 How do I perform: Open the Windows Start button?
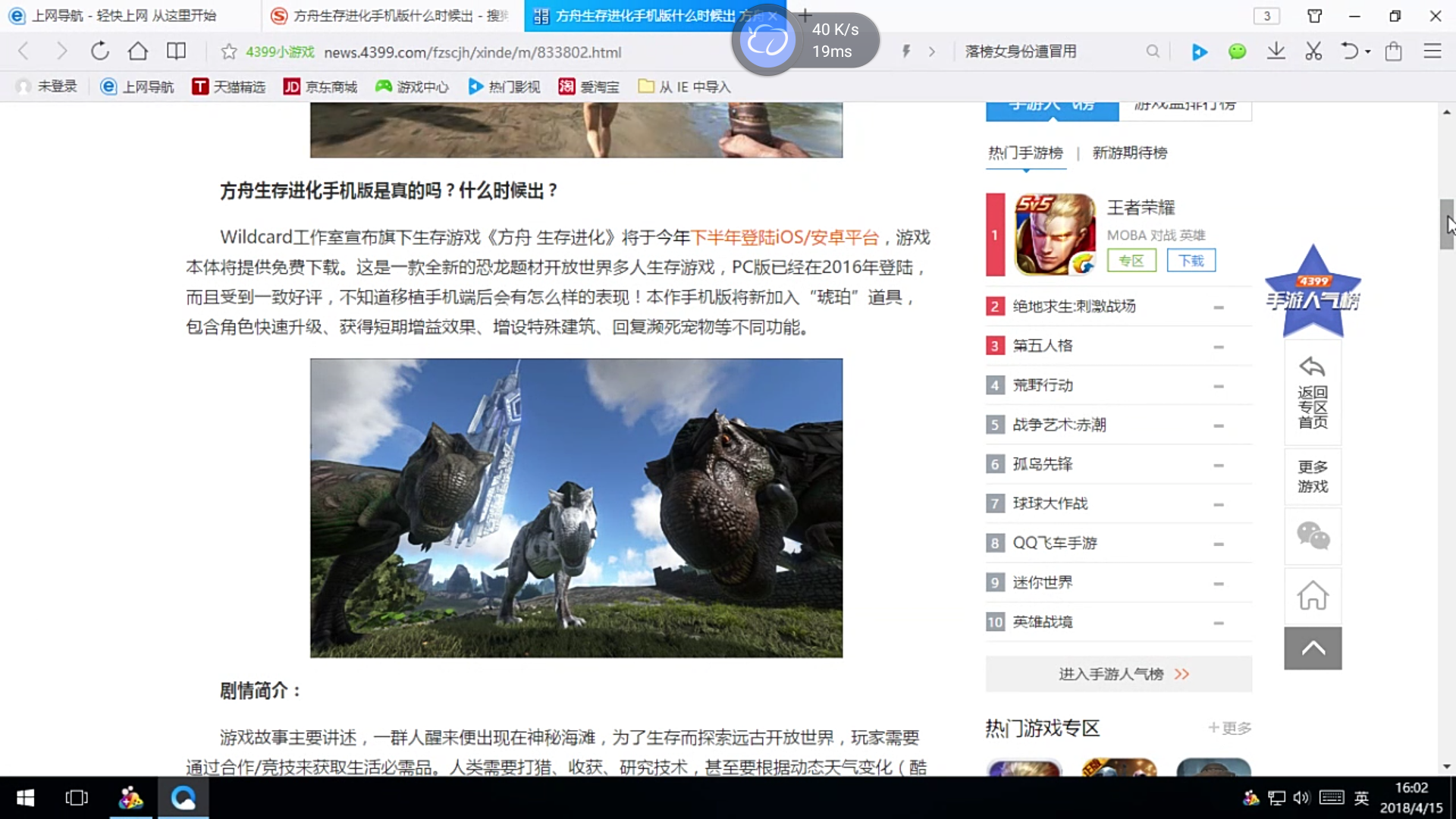pyautogui.click(x=25, y=798)
